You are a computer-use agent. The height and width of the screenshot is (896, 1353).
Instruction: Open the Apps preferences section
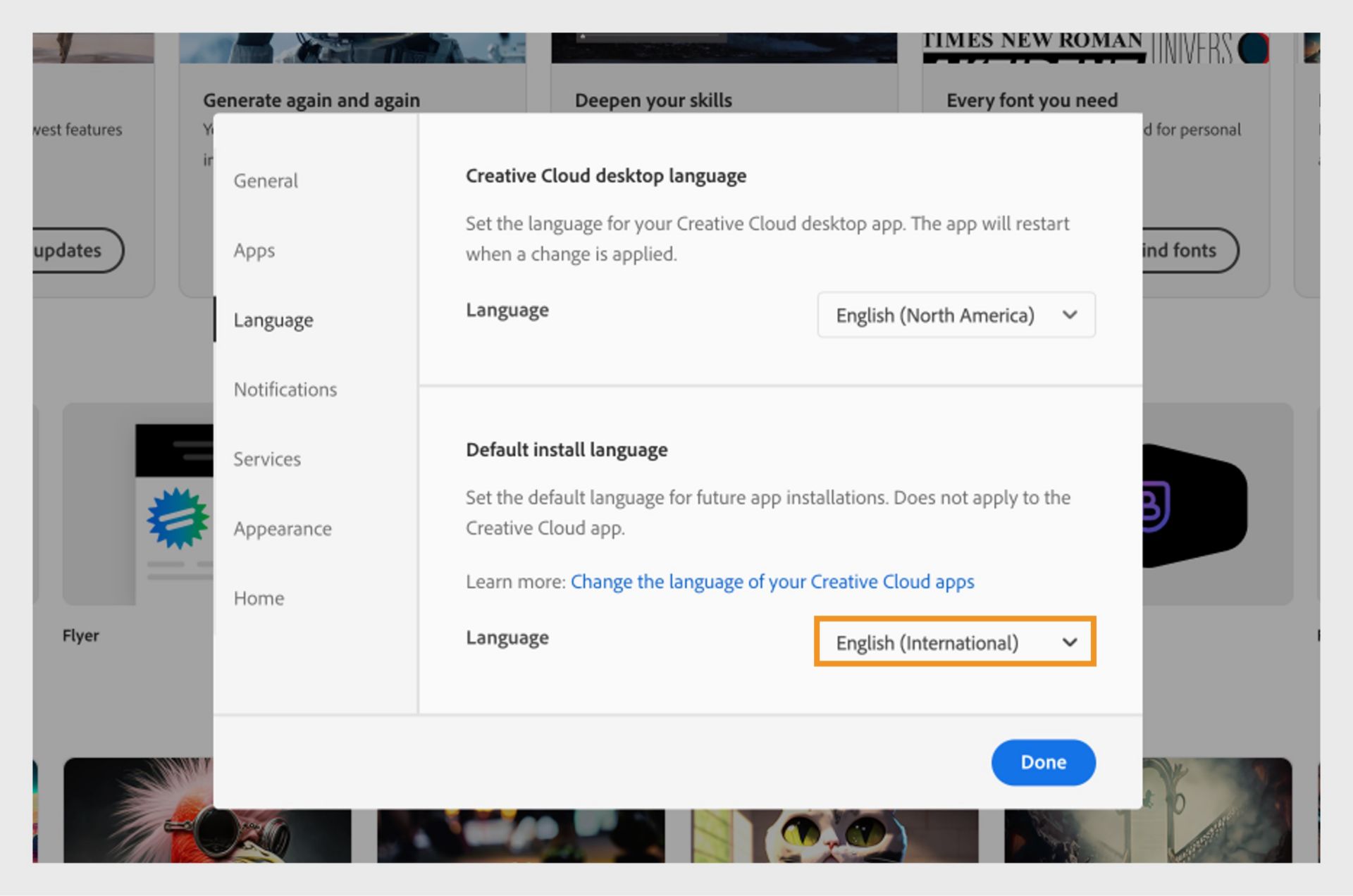pyautogui.click(x=254, y=250)
